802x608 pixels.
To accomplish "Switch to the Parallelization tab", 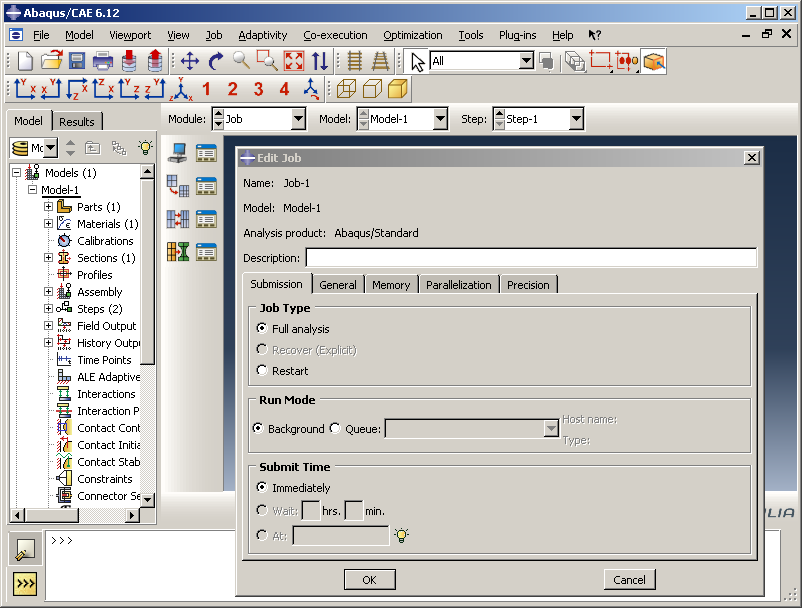I will coord(458,285).
